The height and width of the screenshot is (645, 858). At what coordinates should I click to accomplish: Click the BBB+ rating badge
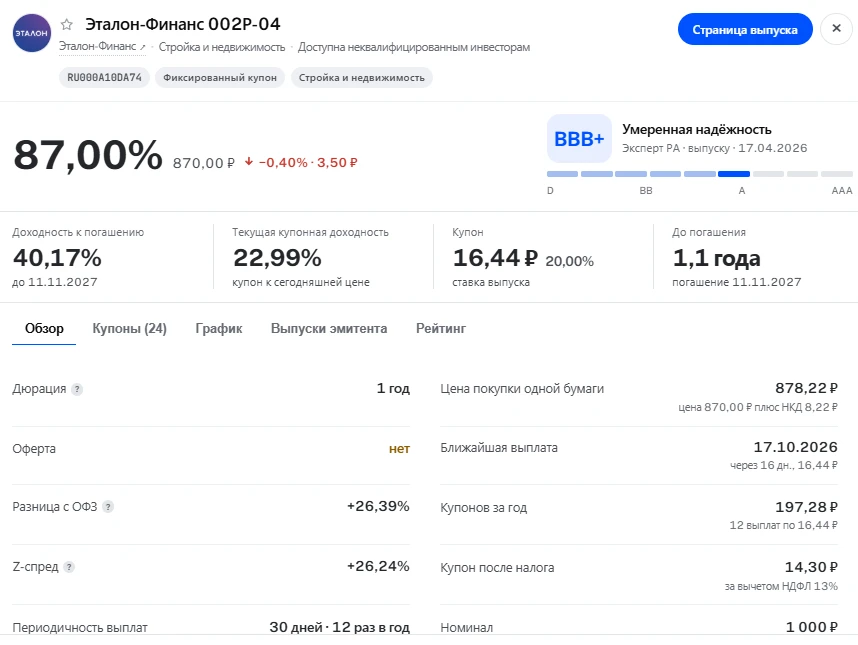[x=579, y=138]
